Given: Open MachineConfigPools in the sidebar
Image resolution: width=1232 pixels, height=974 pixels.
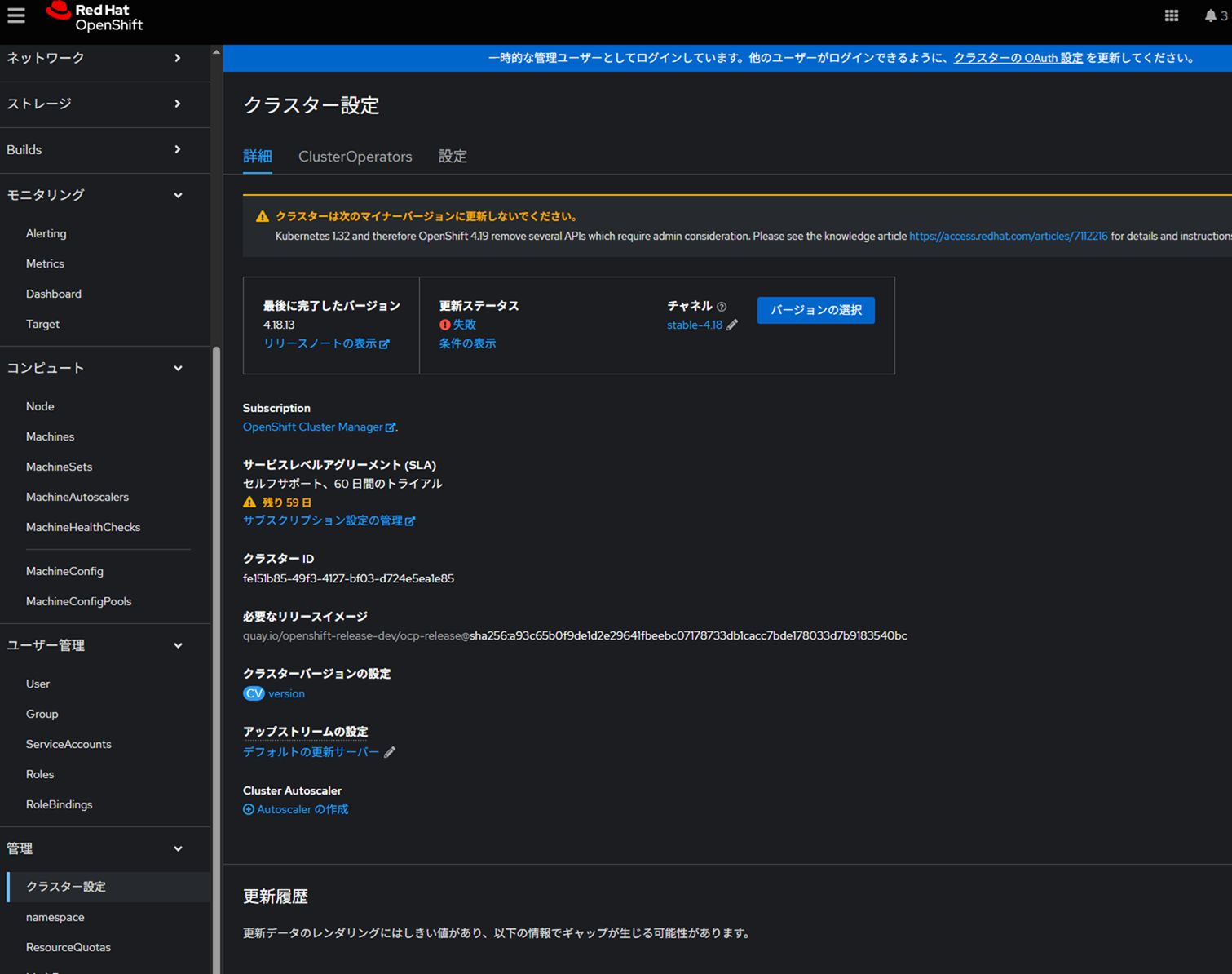Looking at the screenshot, I should coord(78,601).
